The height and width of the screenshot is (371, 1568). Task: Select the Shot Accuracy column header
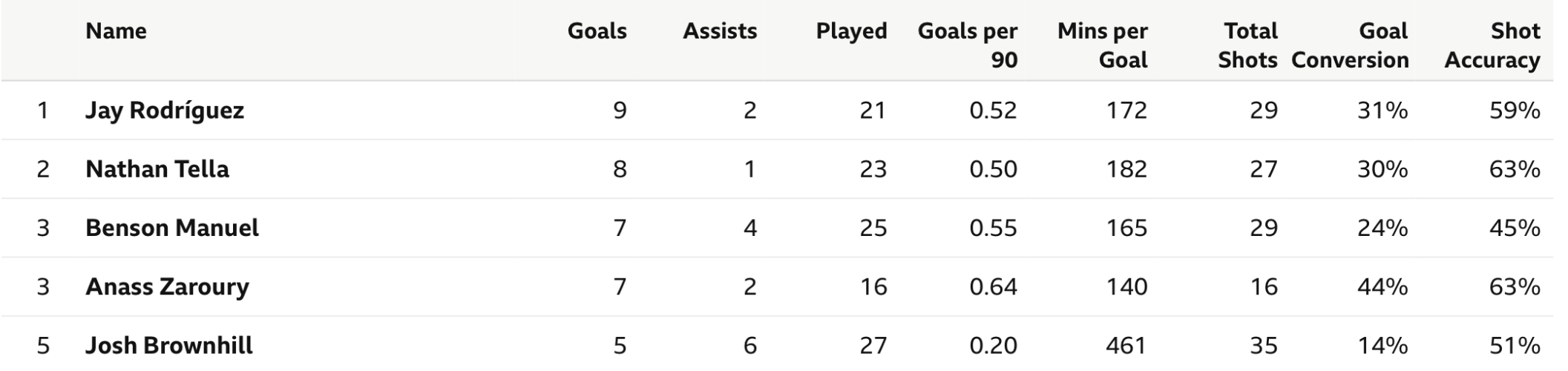coord(1492,45)
